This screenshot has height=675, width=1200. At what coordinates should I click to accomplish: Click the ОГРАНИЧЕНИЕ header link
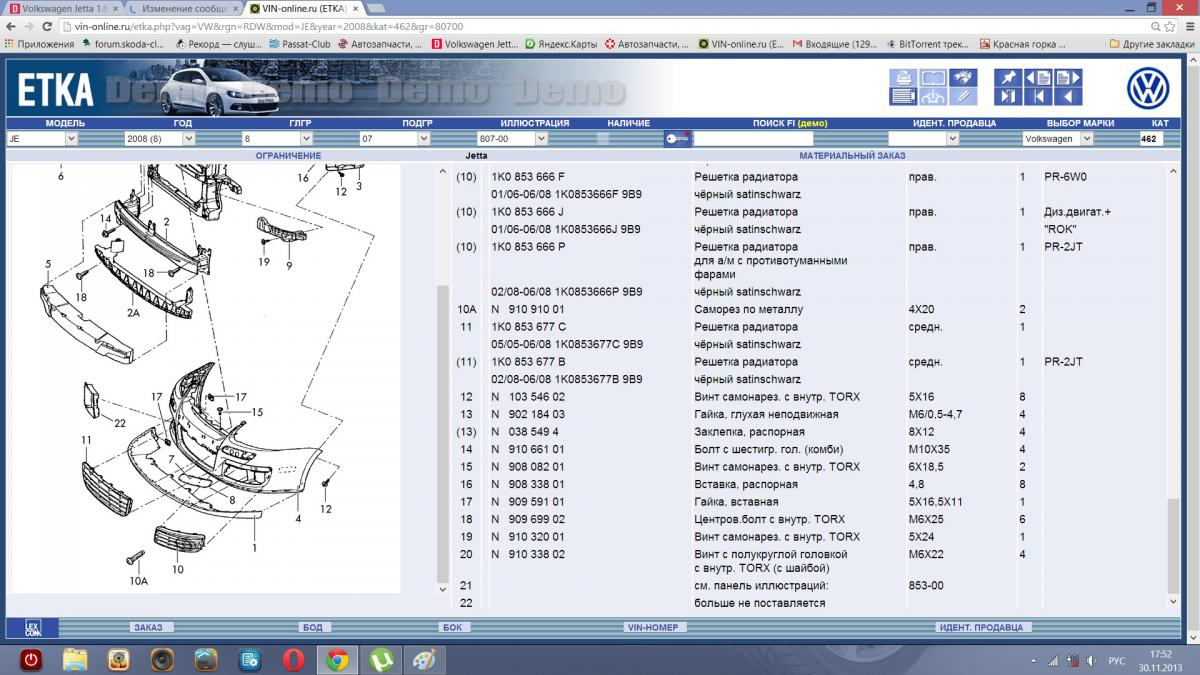click(x=288, y=156)
